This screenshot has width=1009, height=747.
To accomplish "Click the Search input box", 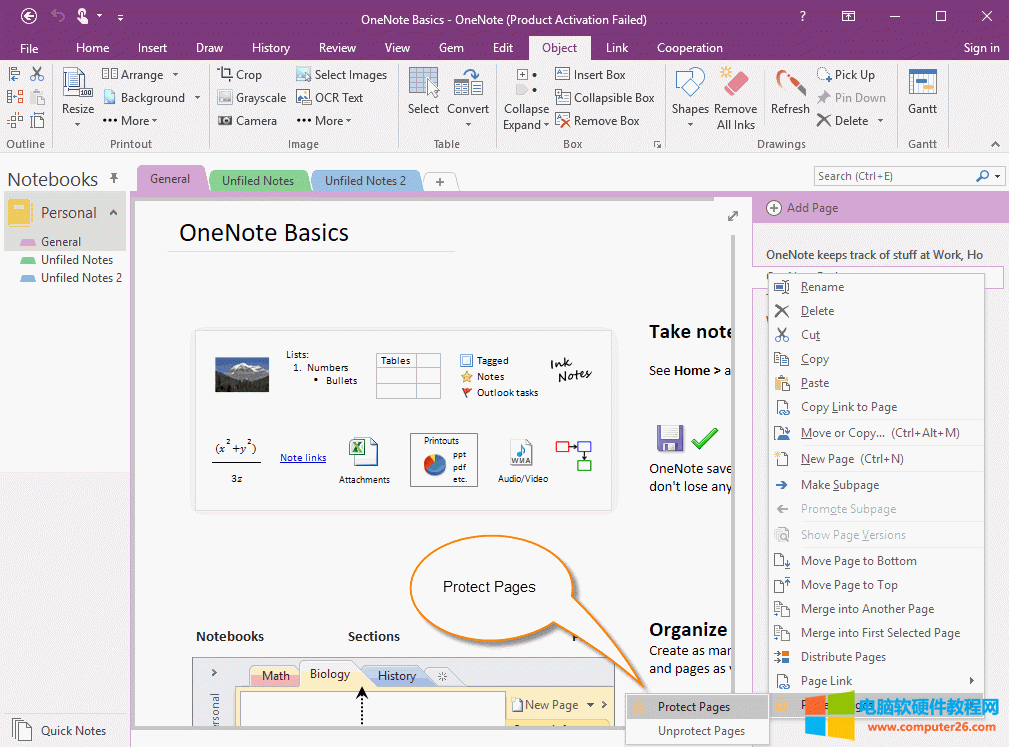I will click(893, 176).
